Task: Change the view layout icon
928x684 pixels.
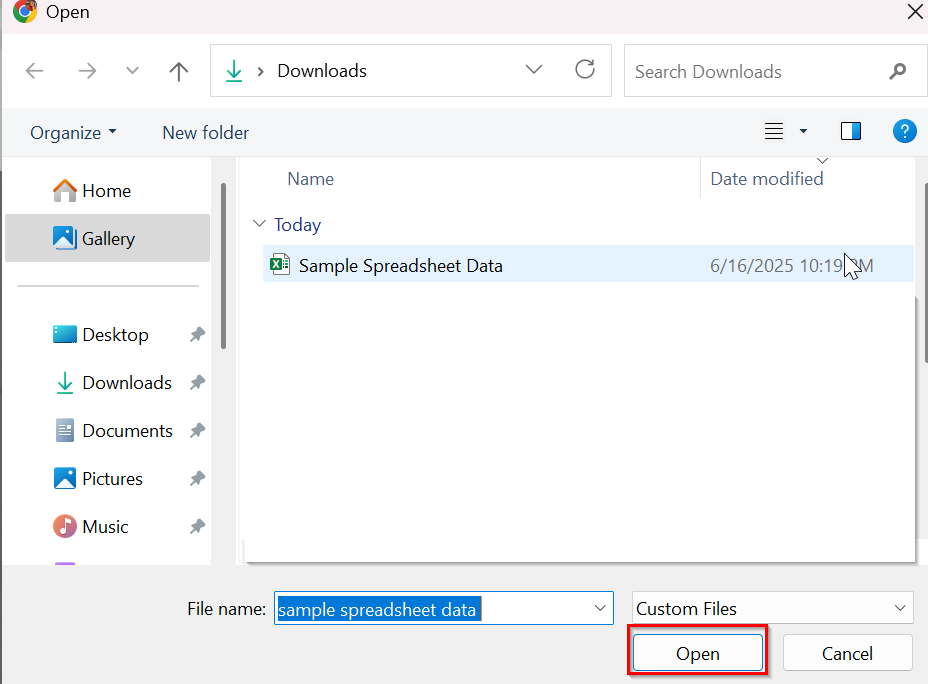Action: point(774,131)
